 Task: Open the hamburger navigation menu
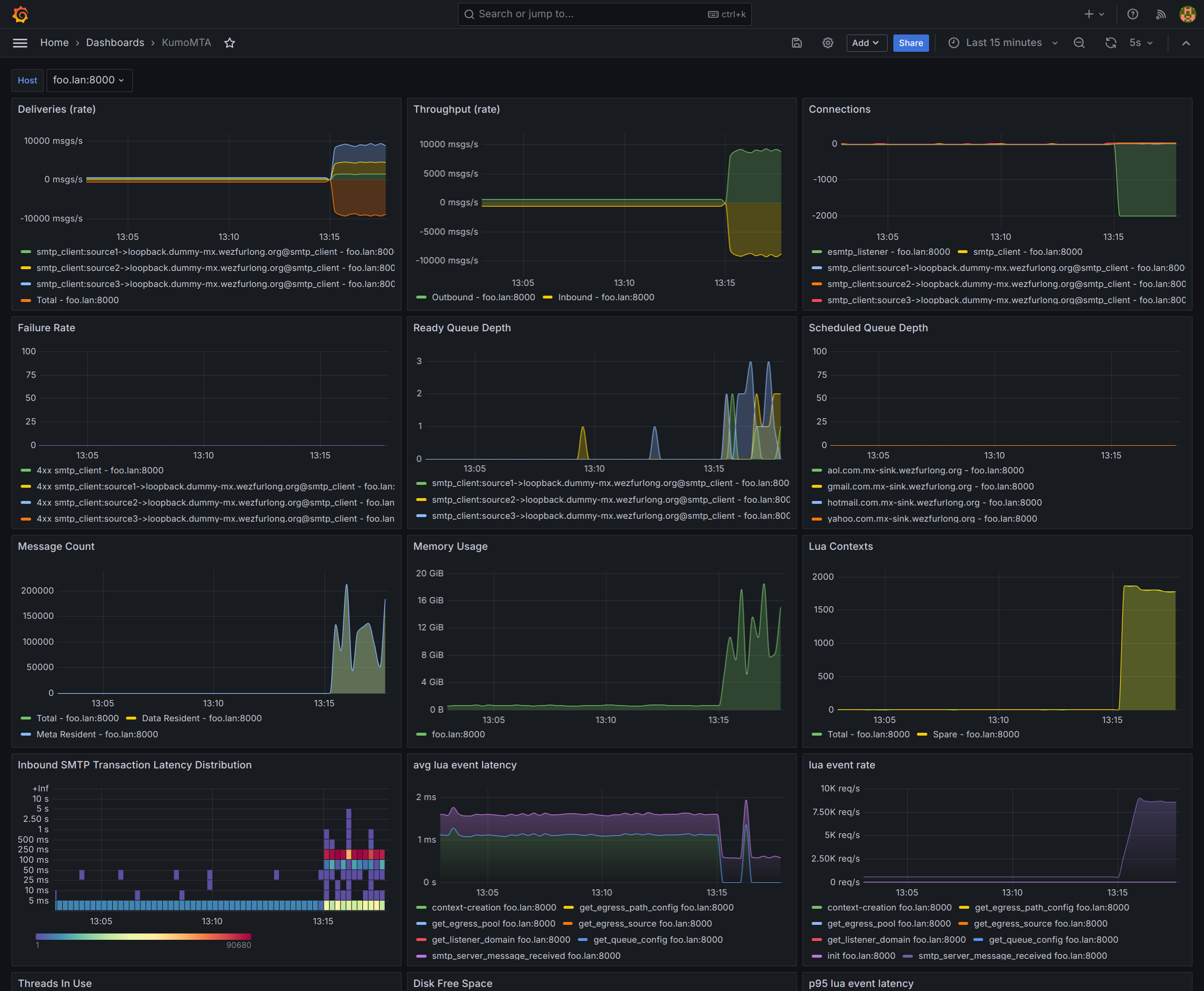[x=20, y=43]
